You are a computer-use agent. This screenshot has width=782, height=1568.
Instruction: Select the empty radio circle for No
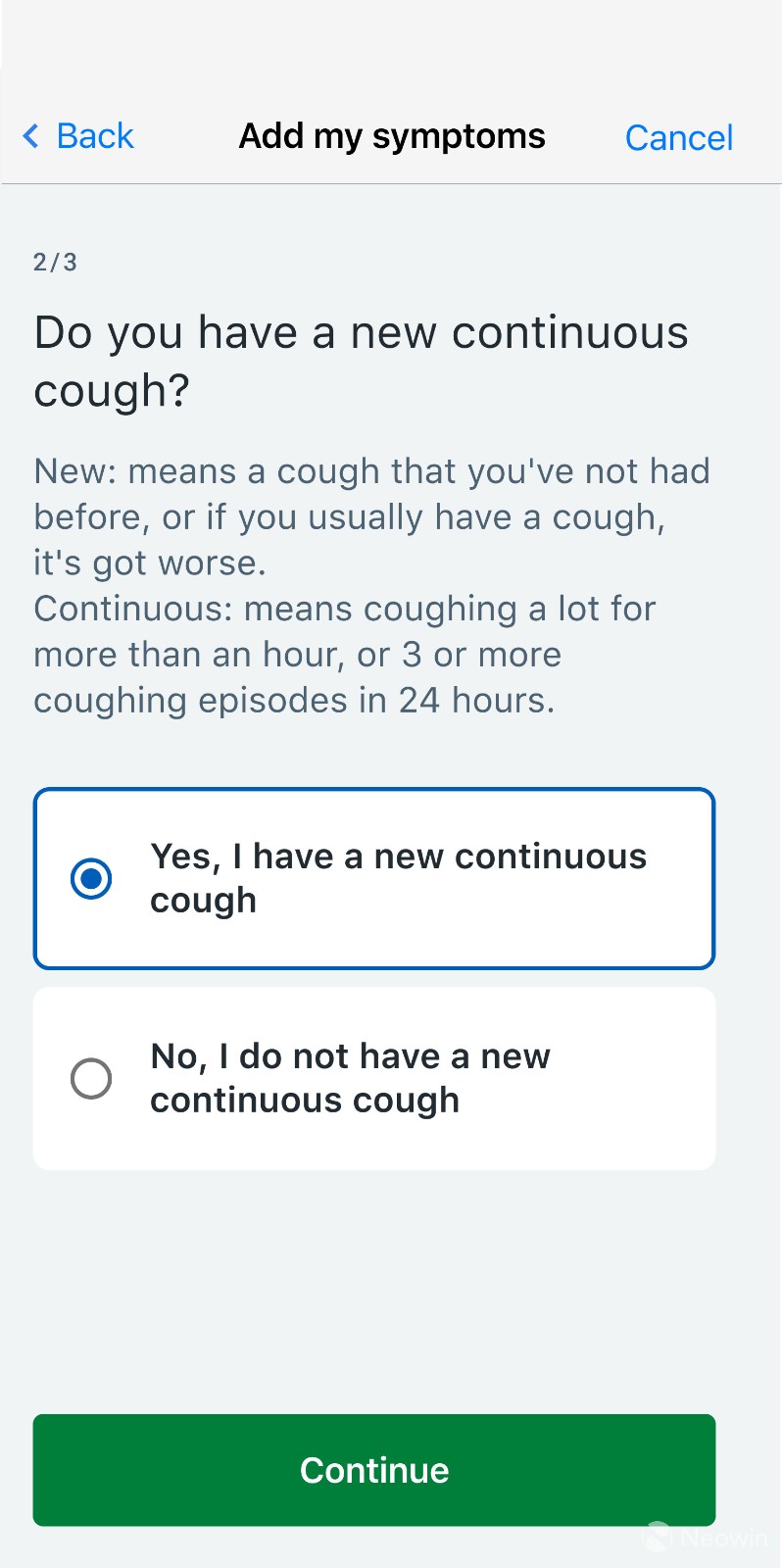click(x=91, y=1078)
